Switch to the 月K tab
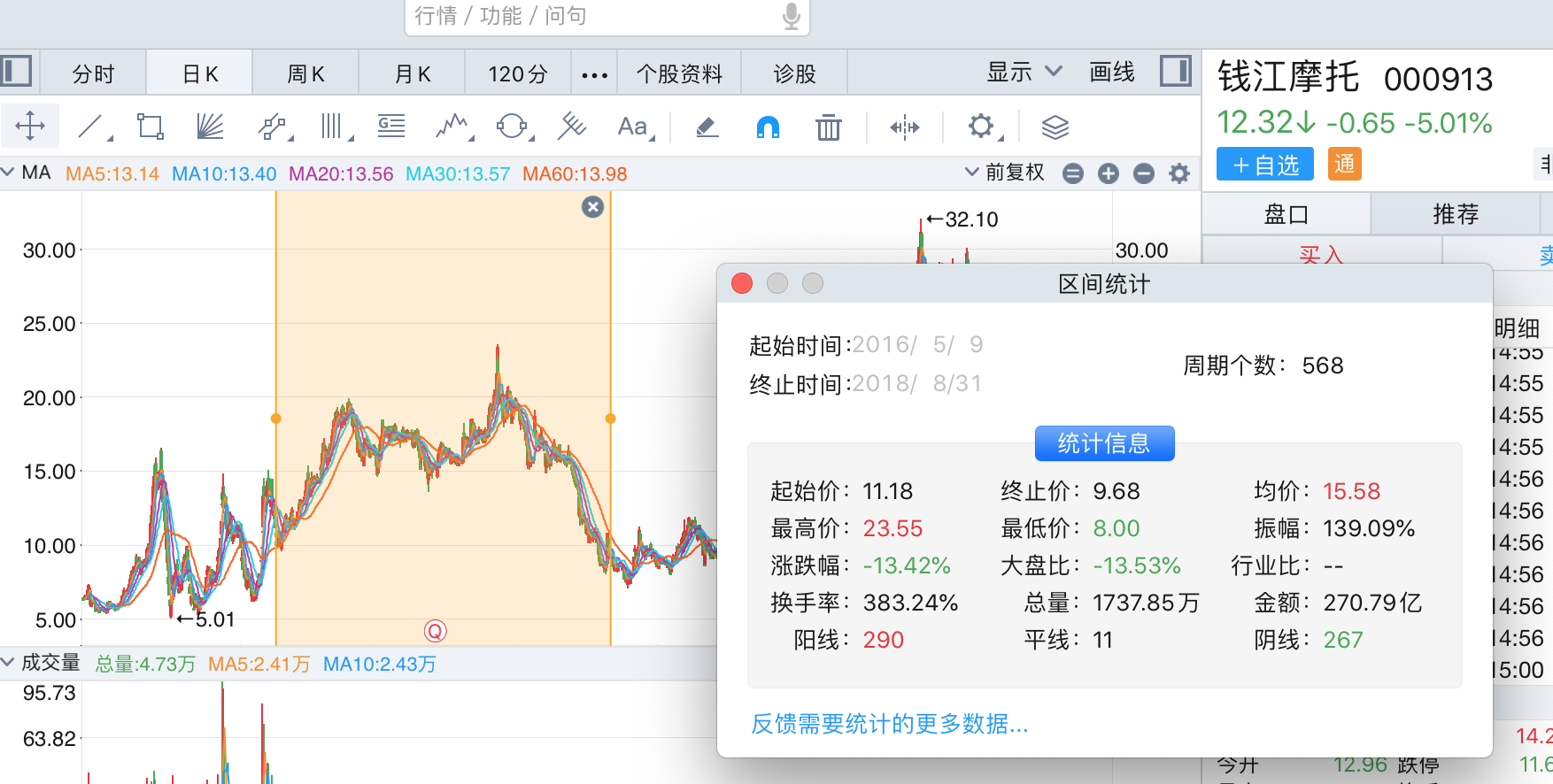The width and height of the screenshot is (1553, 784). 413,74
